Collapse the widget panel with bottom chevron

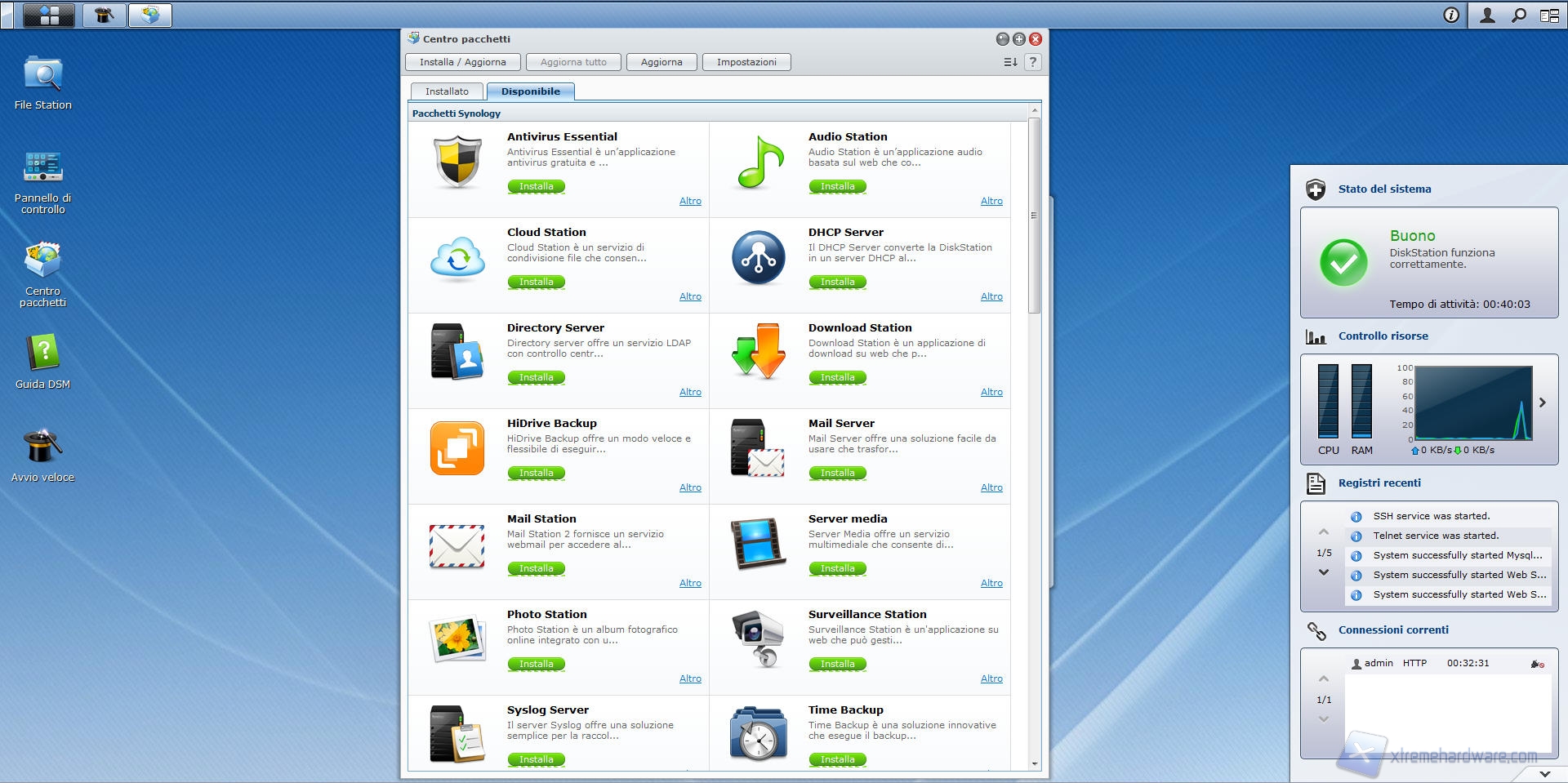click(1544, 773)
